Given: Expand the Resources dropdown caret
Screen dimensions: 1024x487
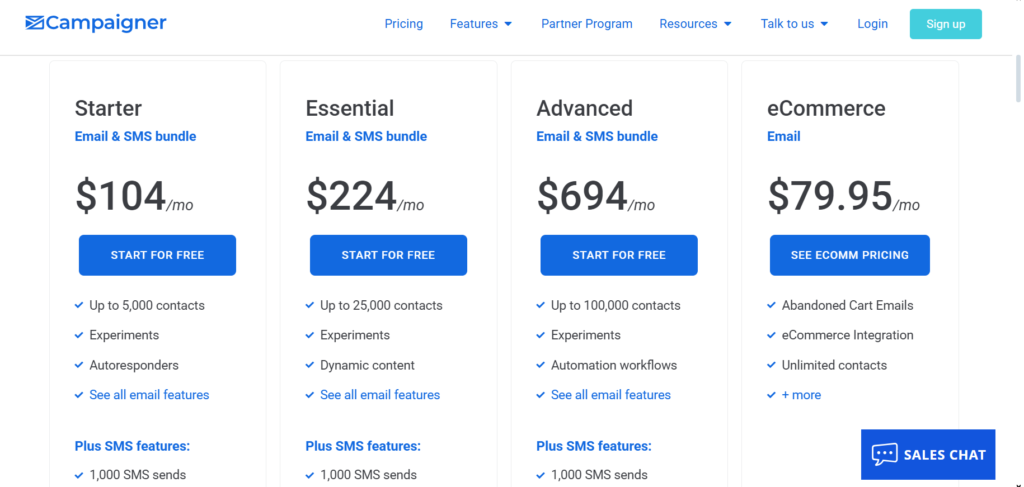Looking at the screenshot, I should coord(728,24).
